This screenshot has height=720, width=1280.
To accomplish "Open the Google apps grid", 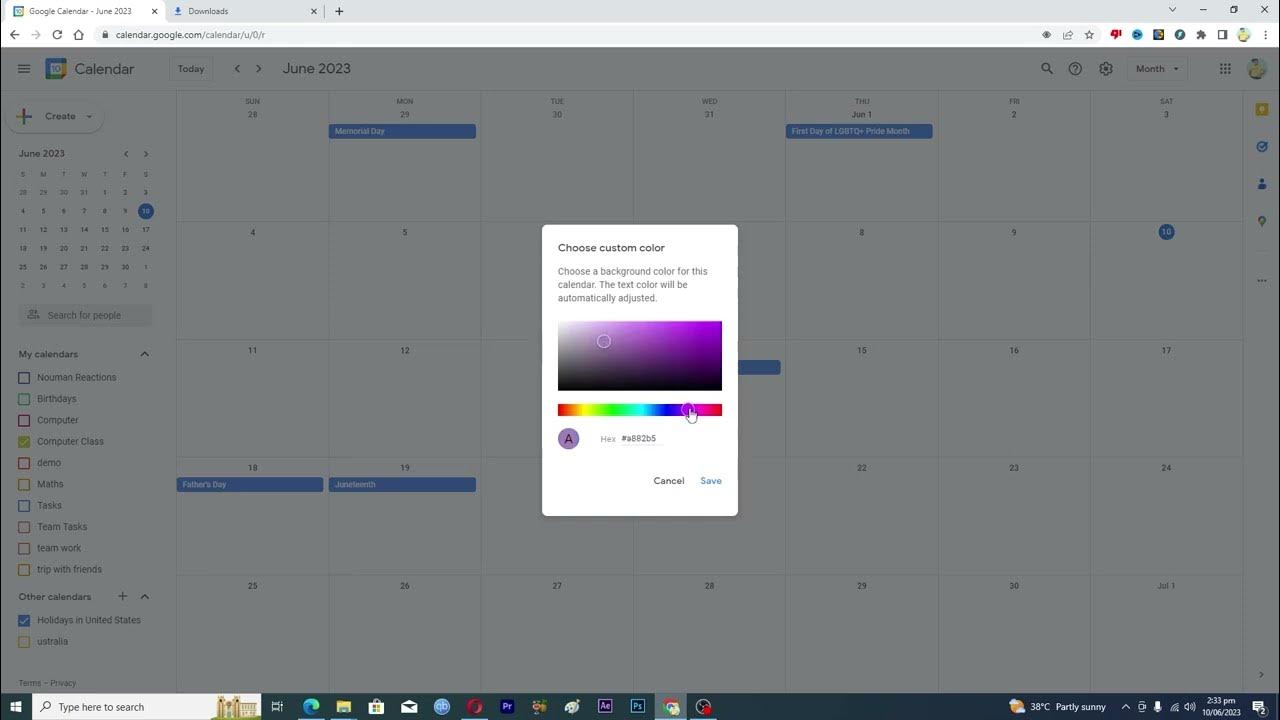I will tap(1225, 69).
